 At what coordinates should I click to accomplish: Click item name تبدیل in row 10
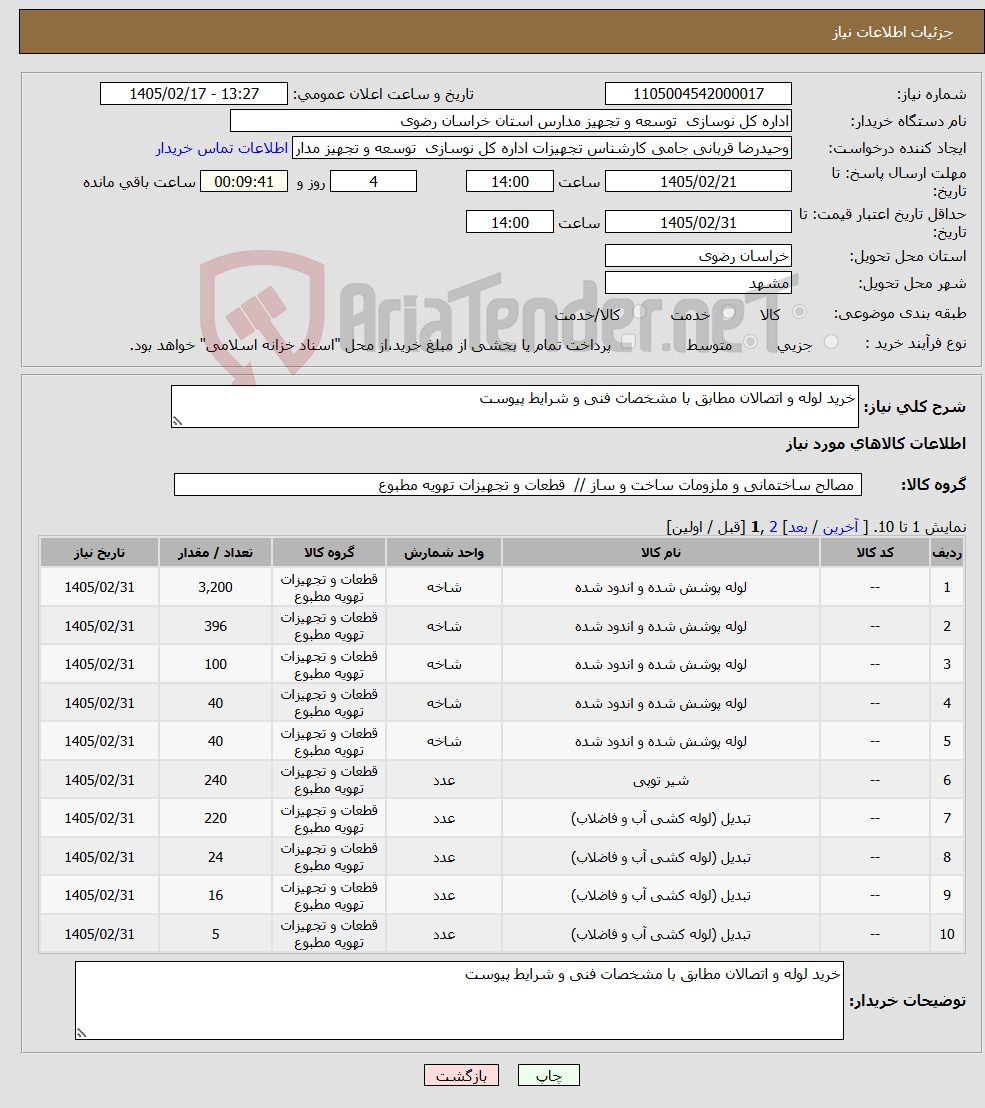coord(661,934)
